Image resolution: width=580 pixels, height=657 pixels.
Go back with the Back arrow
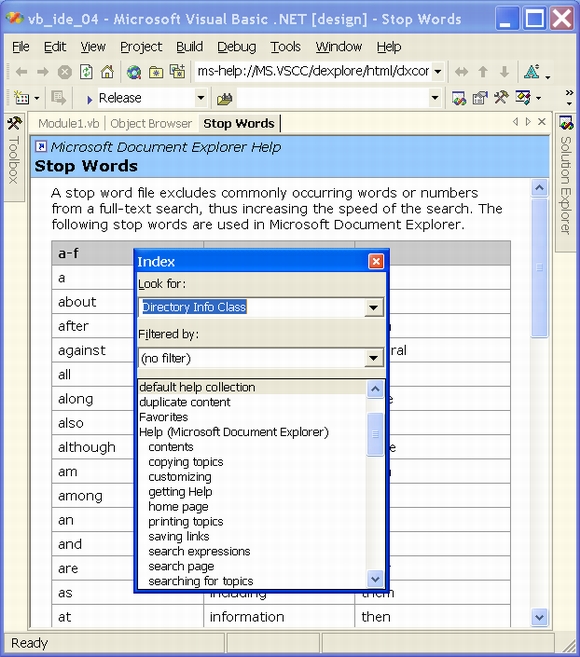coord(21,72)
